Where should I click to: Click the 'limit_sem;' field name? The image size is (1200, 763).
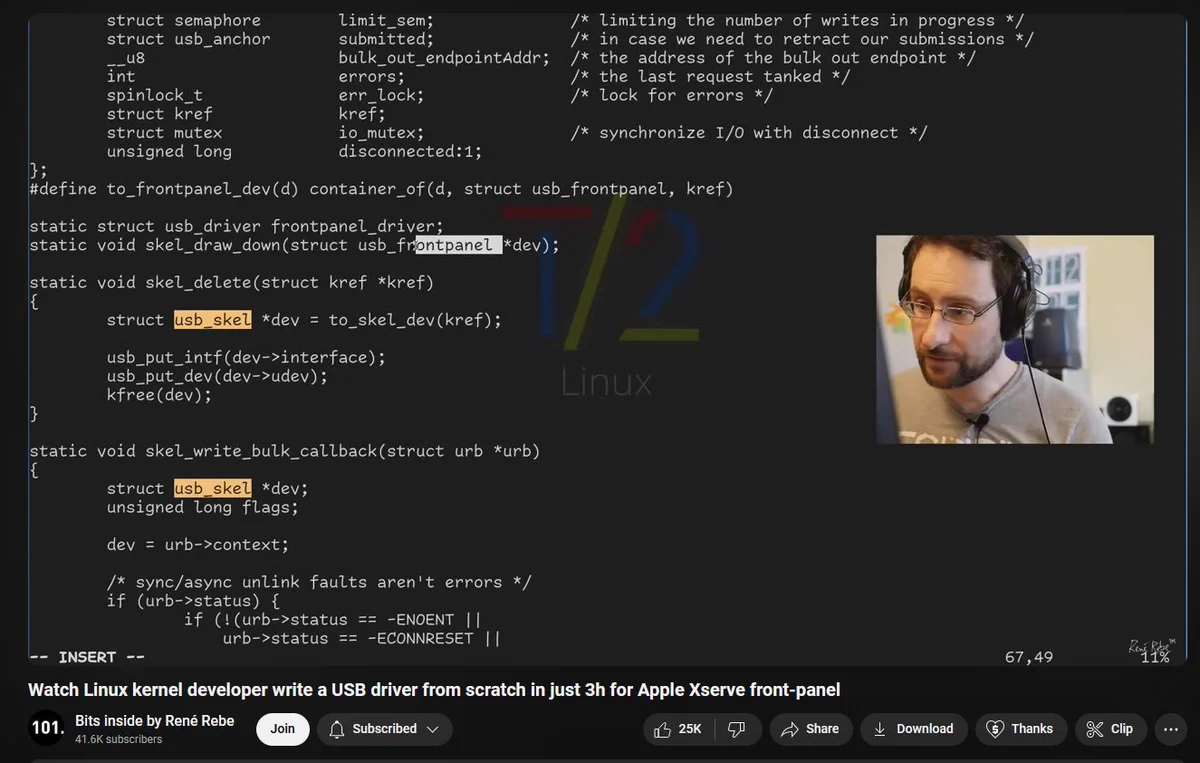(x=386, y=20)
